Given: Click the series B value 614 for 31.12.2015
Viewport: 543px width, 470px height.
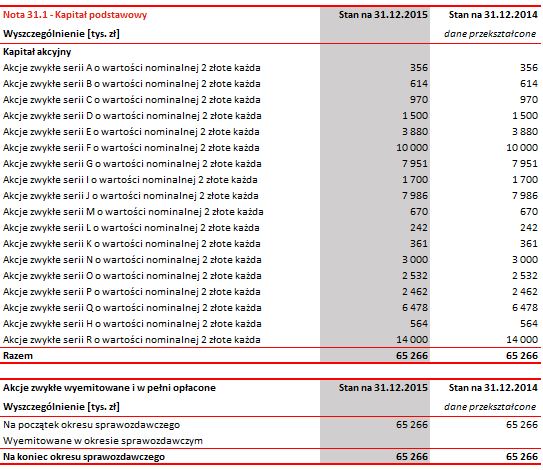Looking at the screenshot, I should point(419,83).
